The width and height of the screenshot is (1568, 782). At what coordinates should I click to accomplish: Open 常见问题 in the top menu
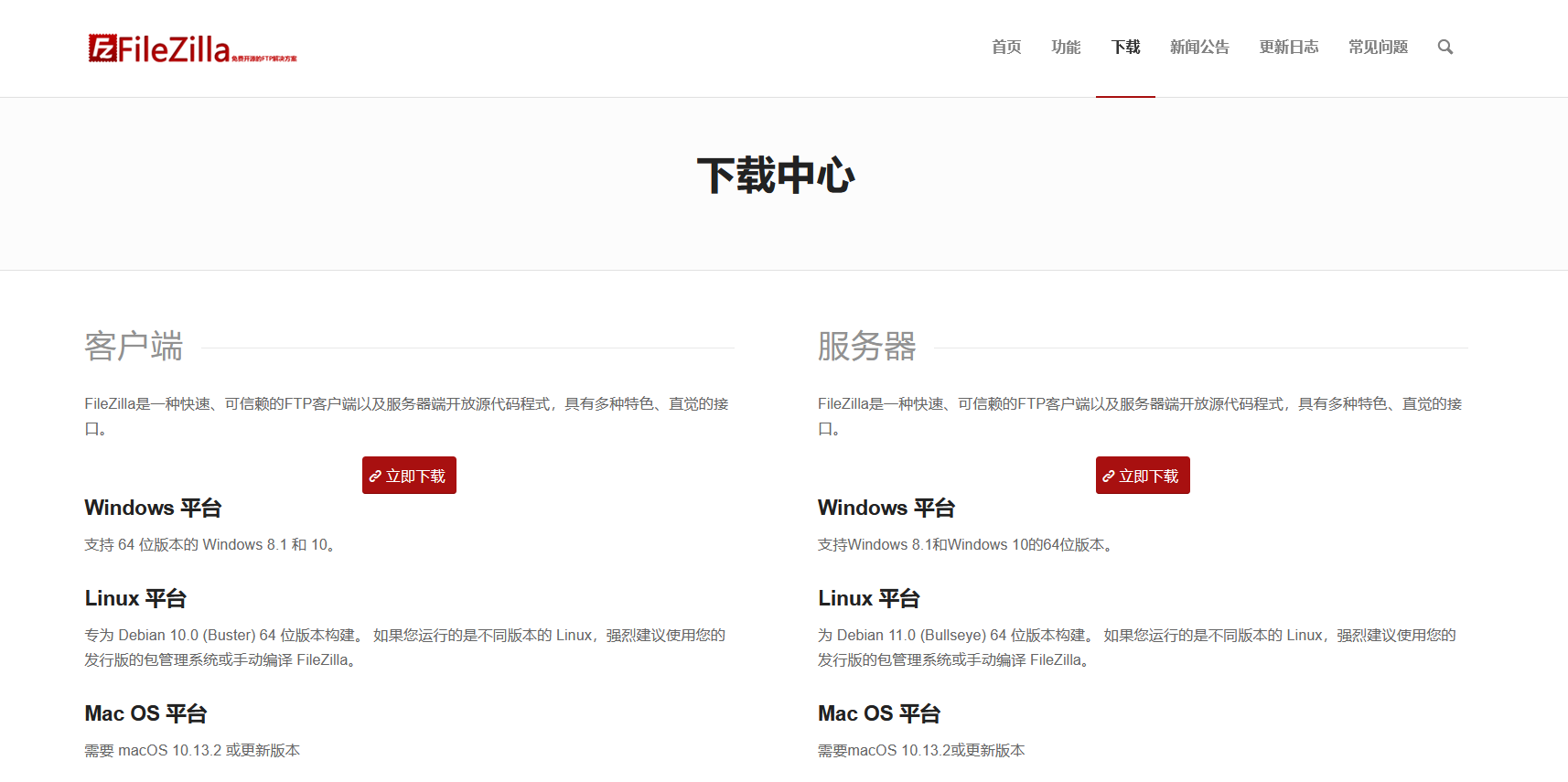[1378, 47]
